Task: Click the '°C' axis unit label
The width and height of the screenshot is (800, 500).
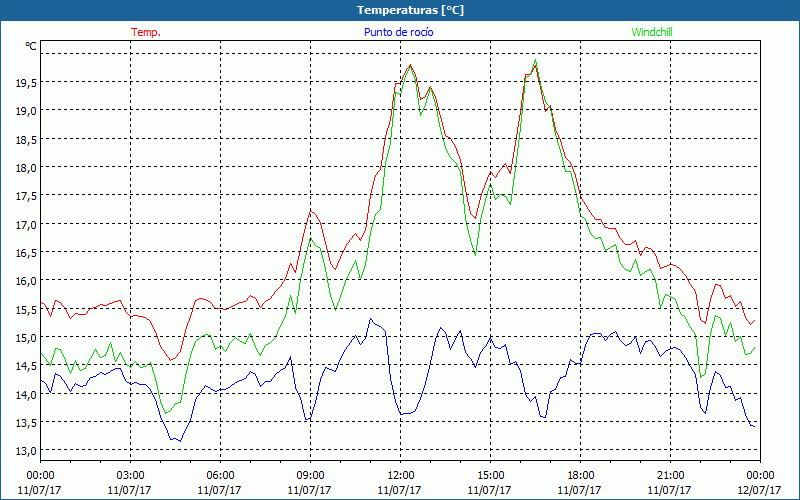Action: click(x=31, y=46)
